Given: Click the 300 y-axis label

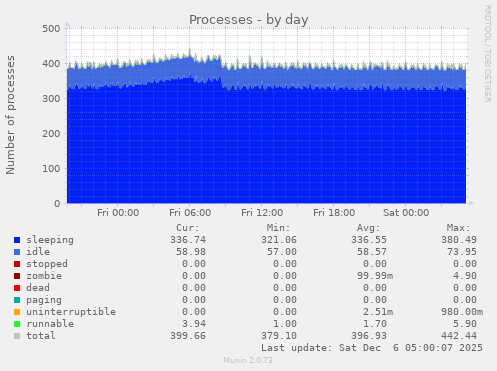Looking at the screenshot, I should tap(51, 99).
